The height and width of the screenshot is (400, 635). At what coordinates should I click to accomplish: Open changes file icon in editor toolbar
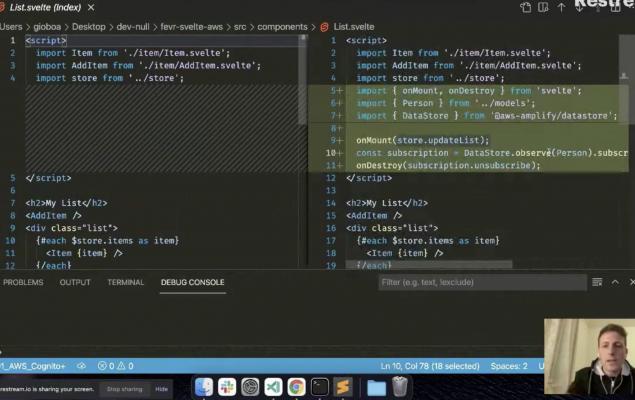(x=526, y=8)
